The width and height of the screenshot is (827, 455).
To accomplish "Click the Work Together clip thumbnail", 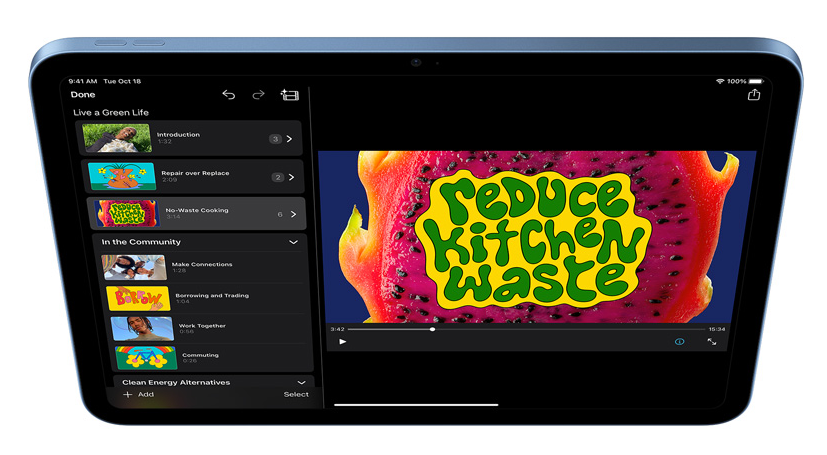I will 141,328.
